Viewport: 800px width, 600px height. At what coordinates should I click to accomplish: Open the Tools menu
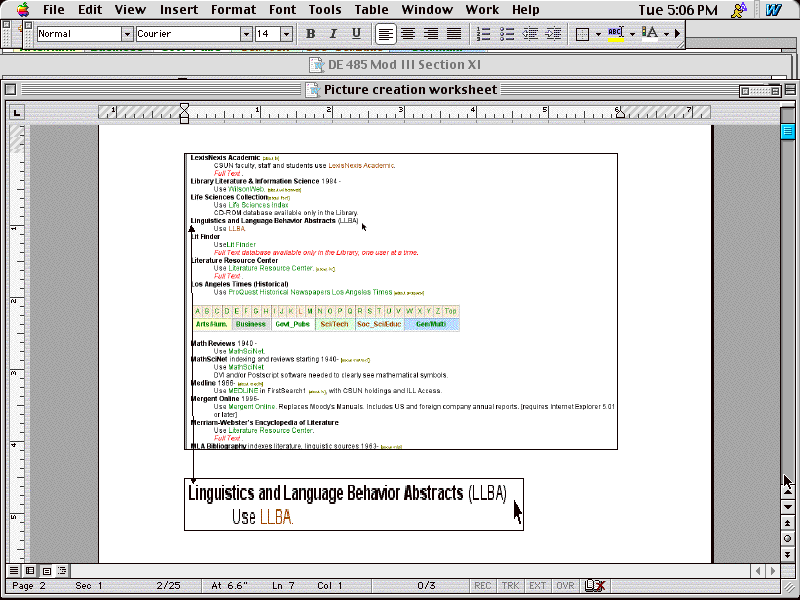click(325, 10)
